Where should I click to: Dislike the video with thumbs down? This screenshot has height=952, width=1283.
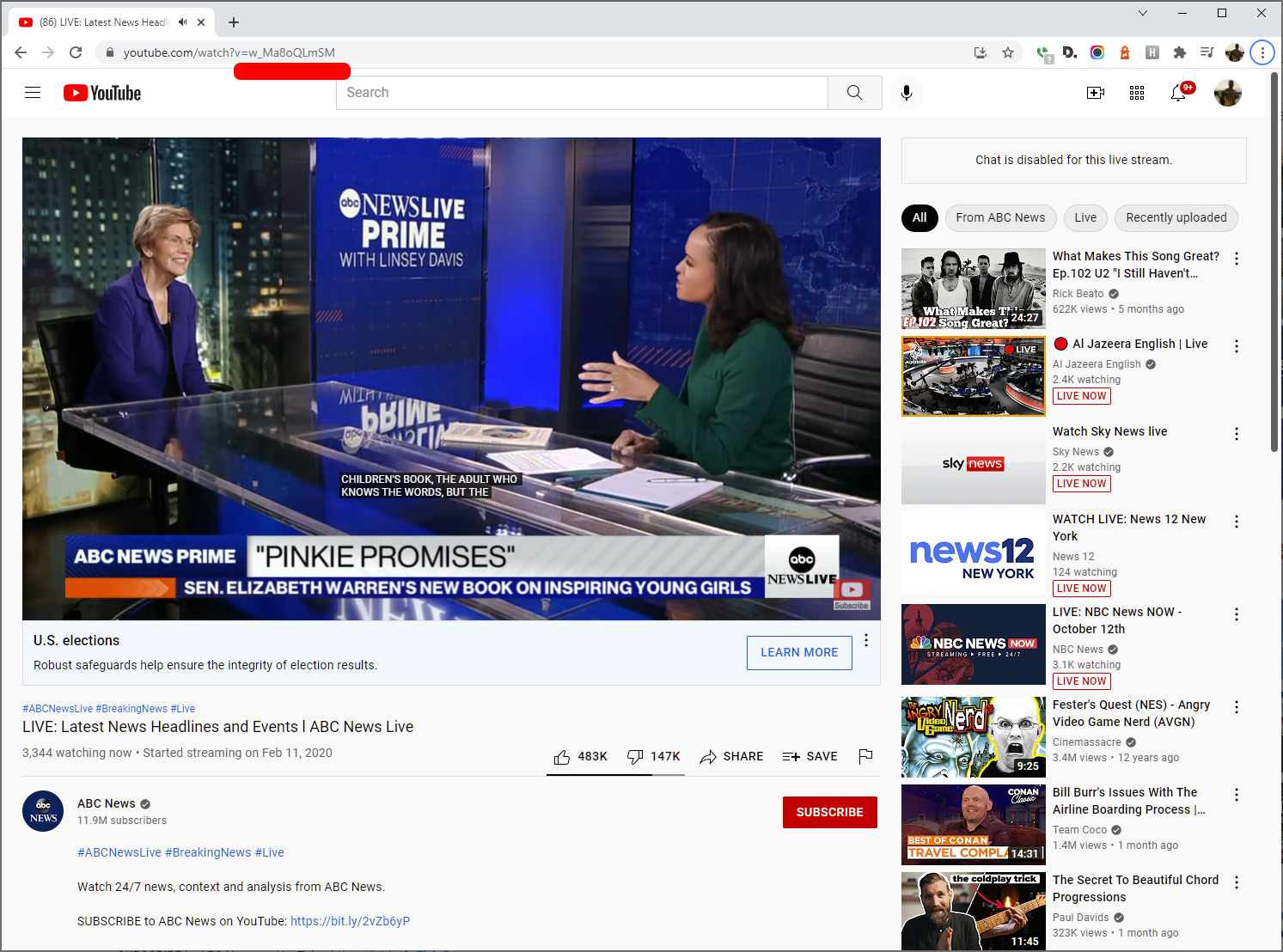pos(635,756)
